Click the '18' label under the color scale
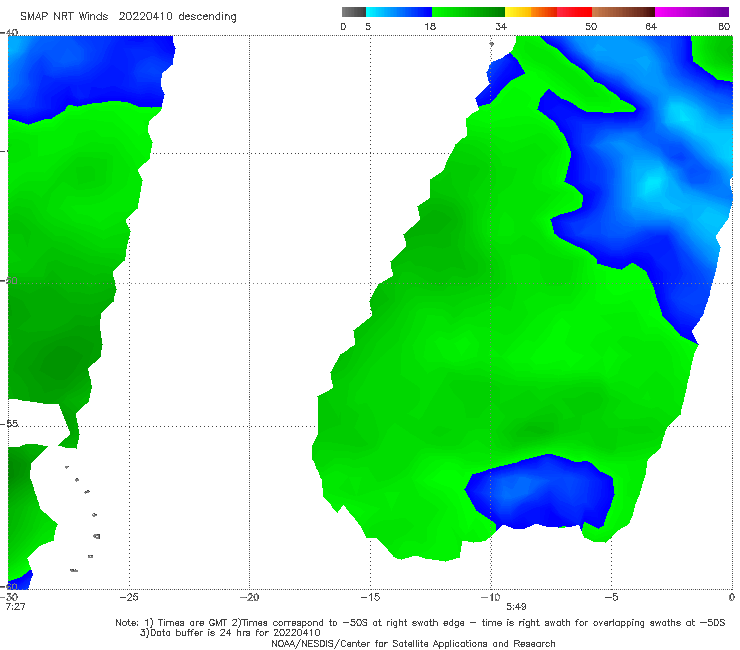Viewport: 740px width, 650px height. pos(430,26)
